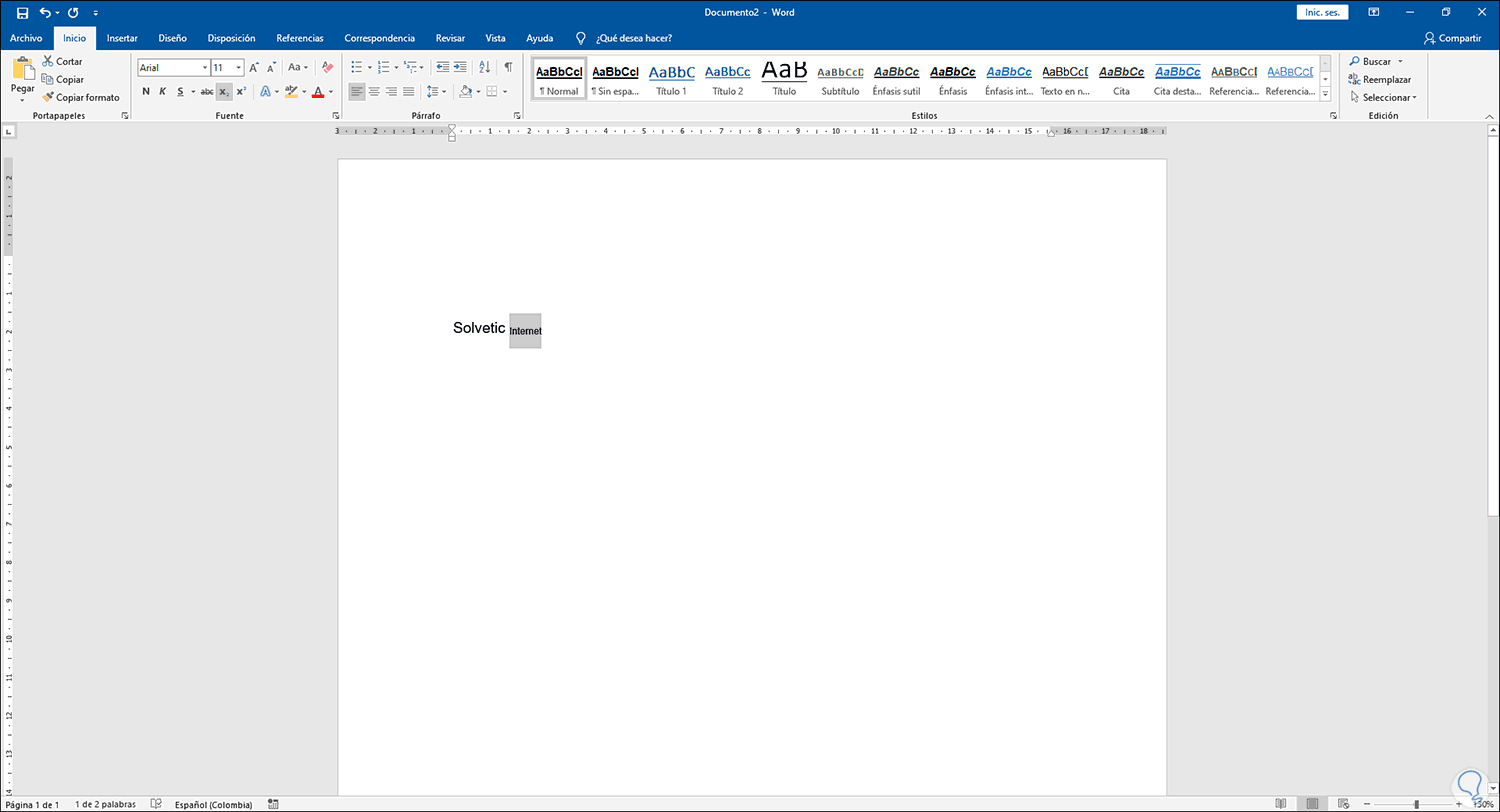The width and height of the screenshot is (1500, 812).
Task: Open the Arial font name dropdown
Action: tap(204, 68)
